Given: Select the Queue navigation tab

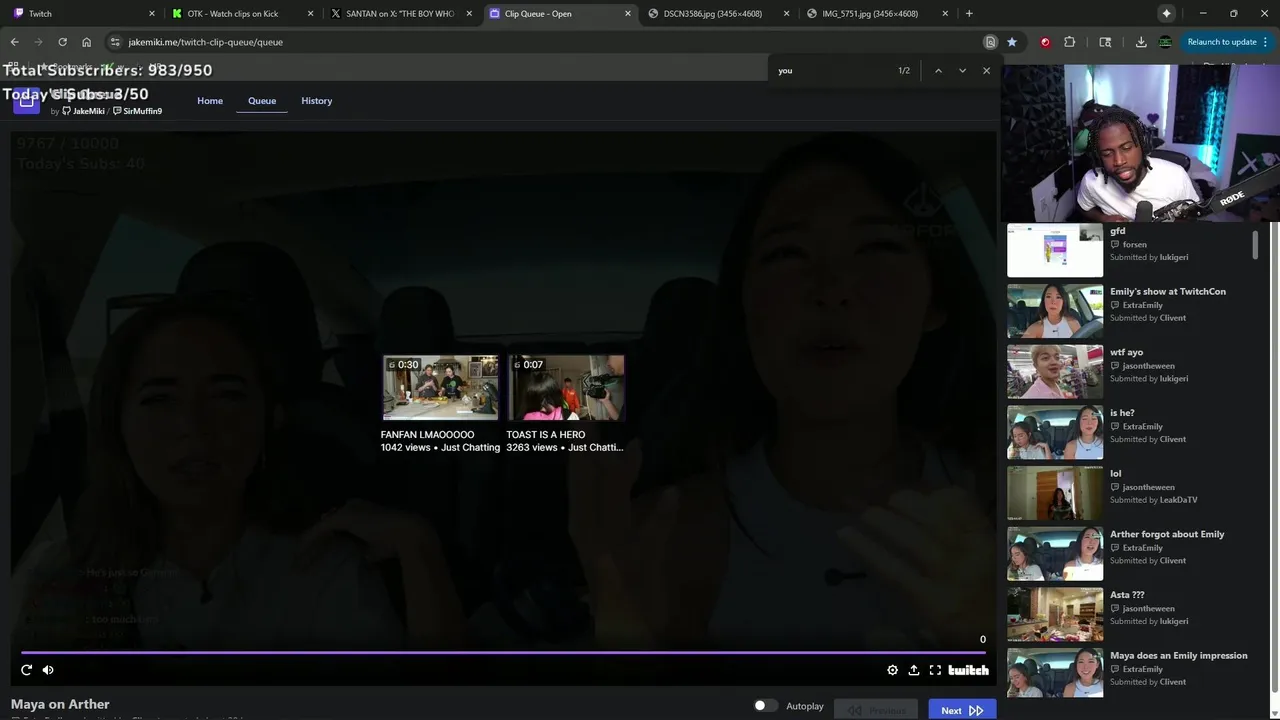Looking at the screenshot, I should click(262, 101).
